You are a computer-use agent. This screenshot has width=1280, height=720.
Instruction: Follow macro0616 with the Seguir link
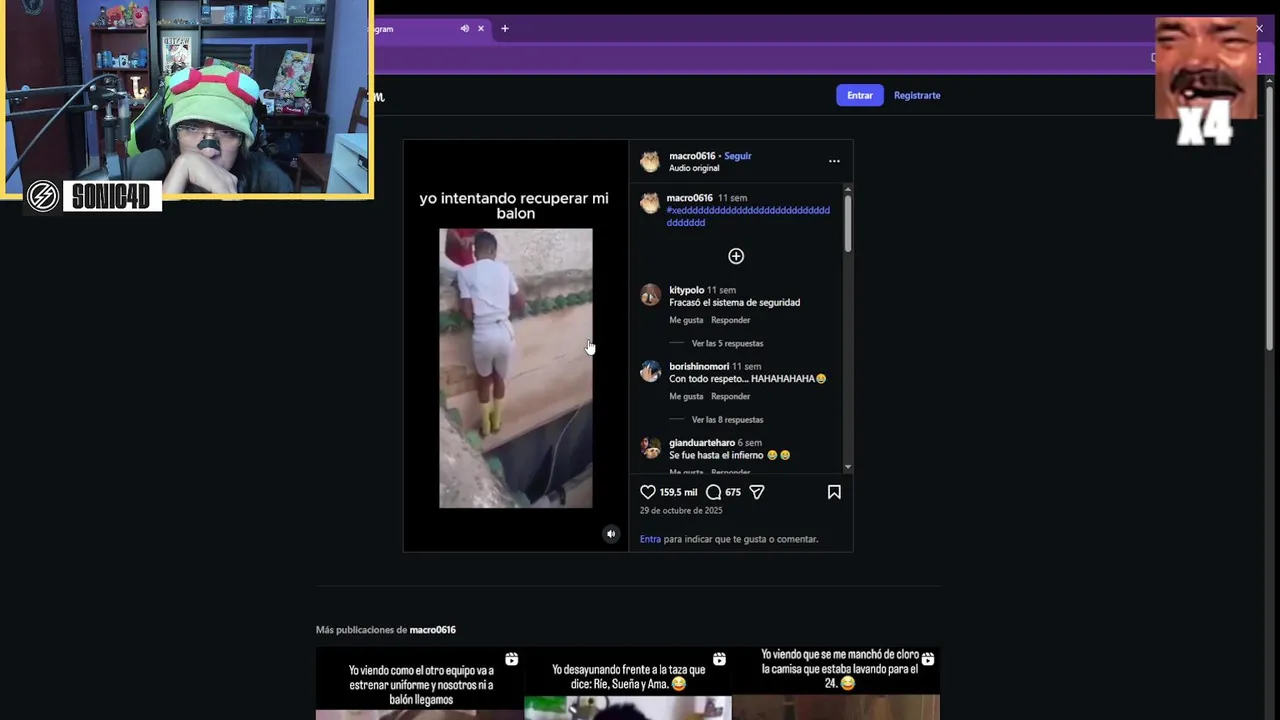tap(738, 156)
